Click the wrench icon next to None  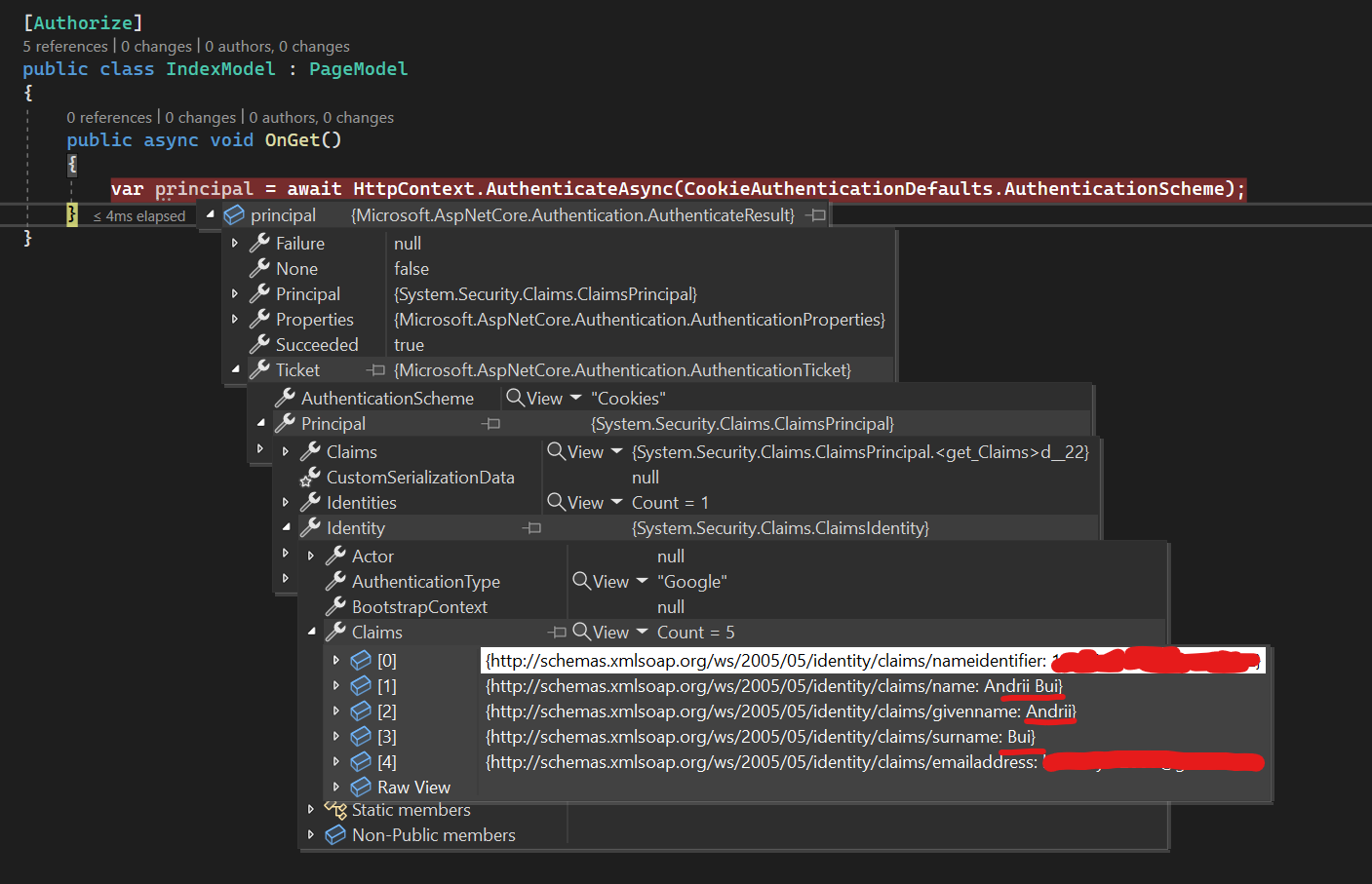point(259,268)
